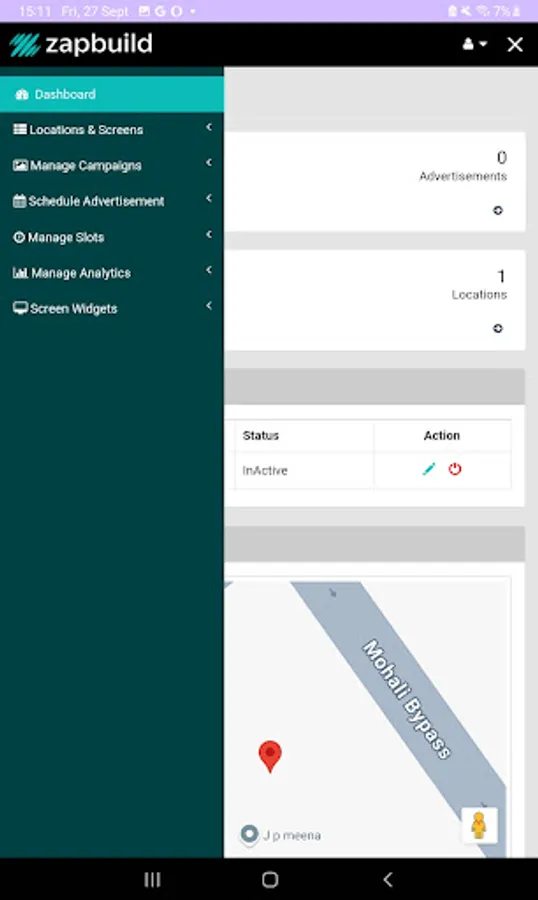Expand the Locations & Screens chevron

[x=209, y=127]
